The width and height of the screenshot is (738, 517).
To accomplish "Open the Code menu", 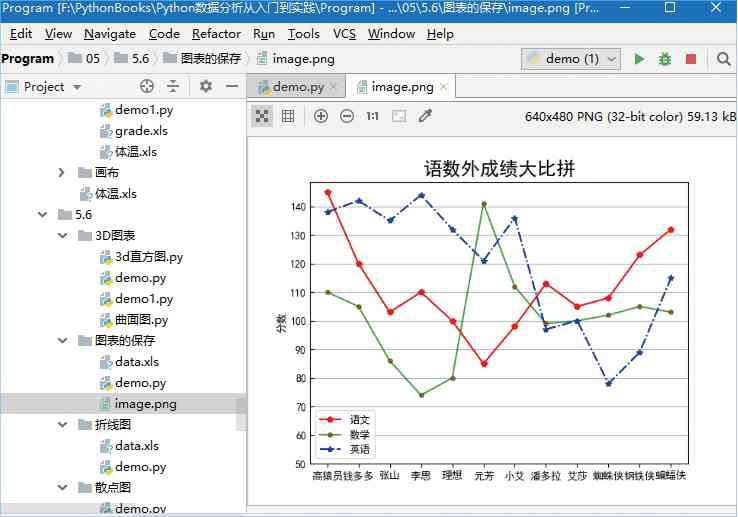I will point(164,34).
